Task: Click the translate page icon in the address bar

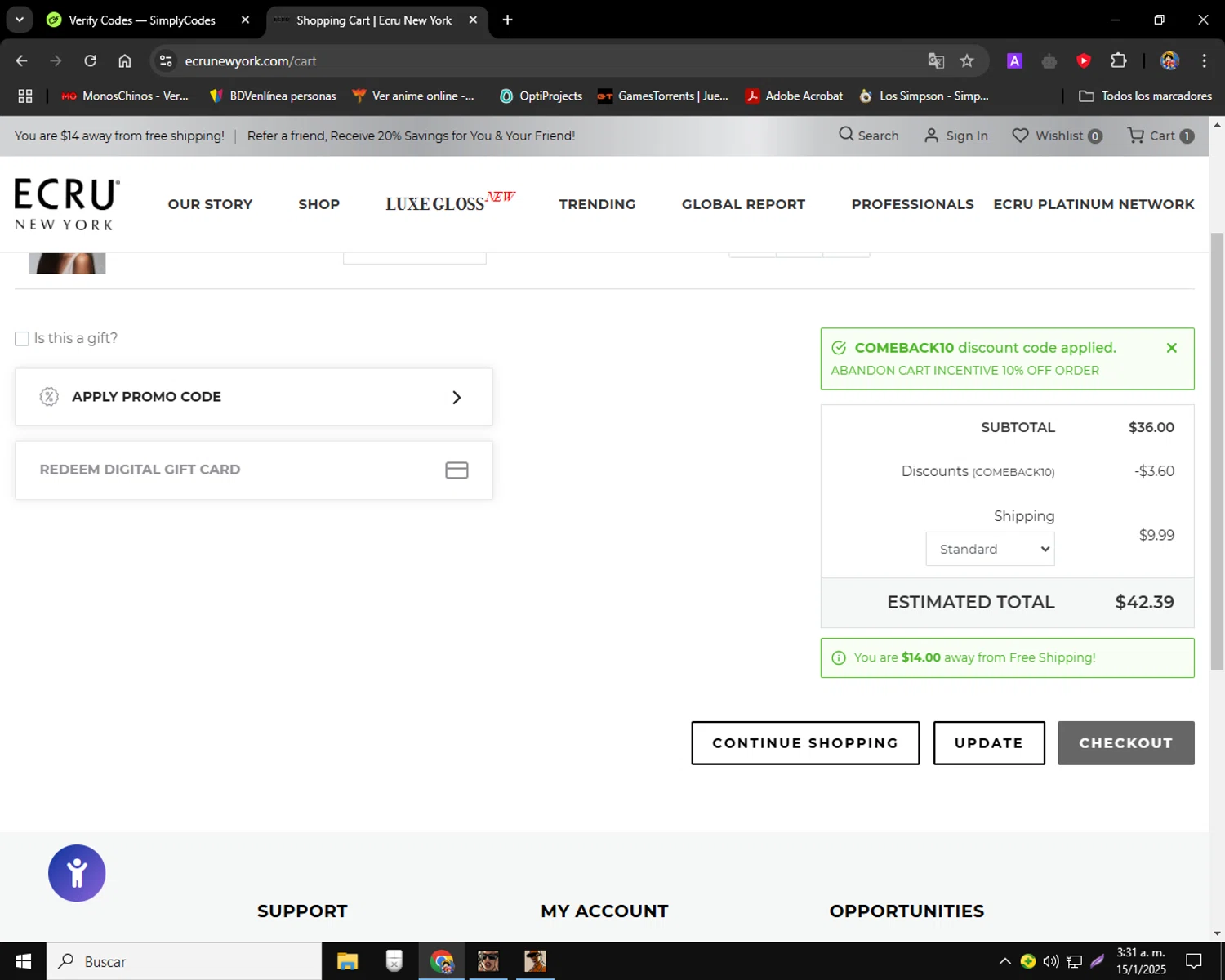Action: [936, 60]
